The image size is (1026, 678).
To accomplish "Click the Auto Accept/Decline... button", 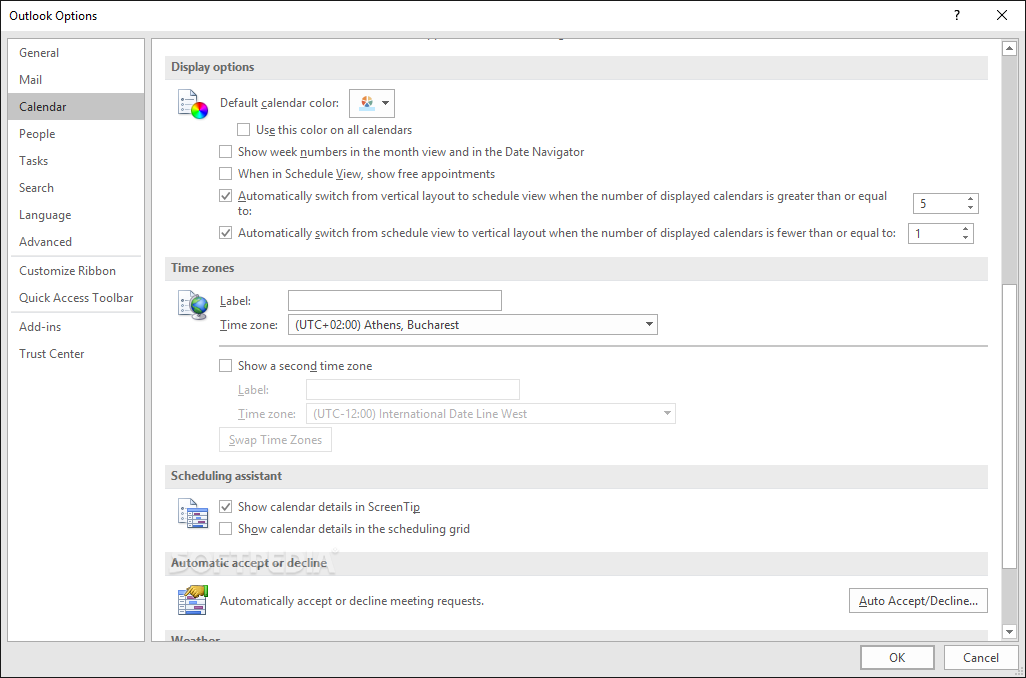I will (x=918, y=601).
